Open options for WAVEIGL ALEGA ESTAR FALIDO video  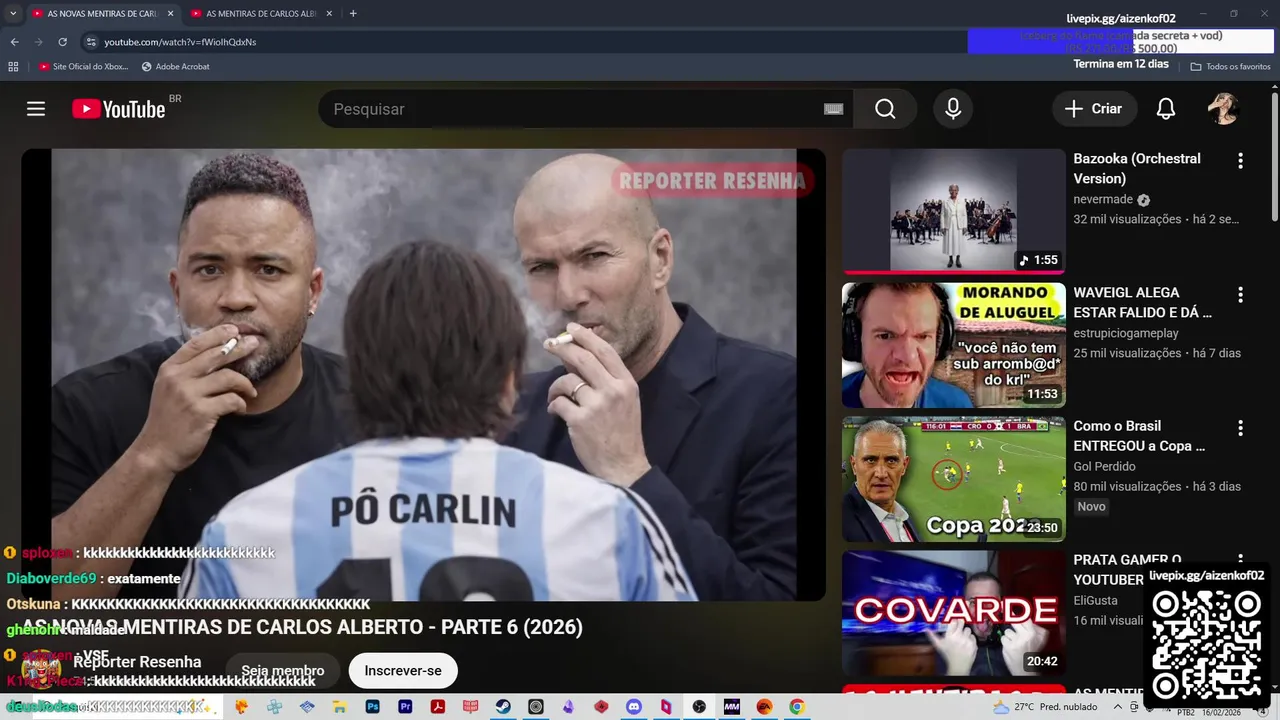[x=1240, y=295]
